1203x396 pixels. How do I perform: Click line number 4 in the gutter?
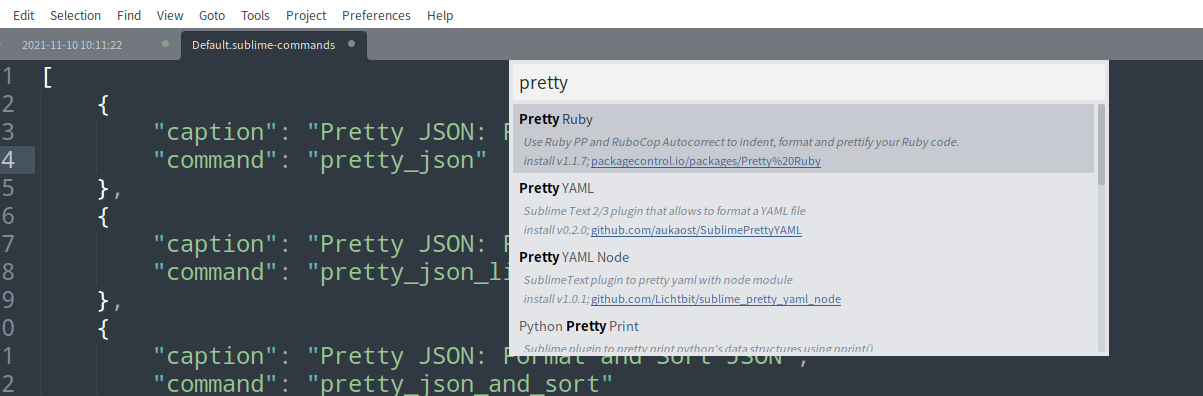[x=8, y=159]
